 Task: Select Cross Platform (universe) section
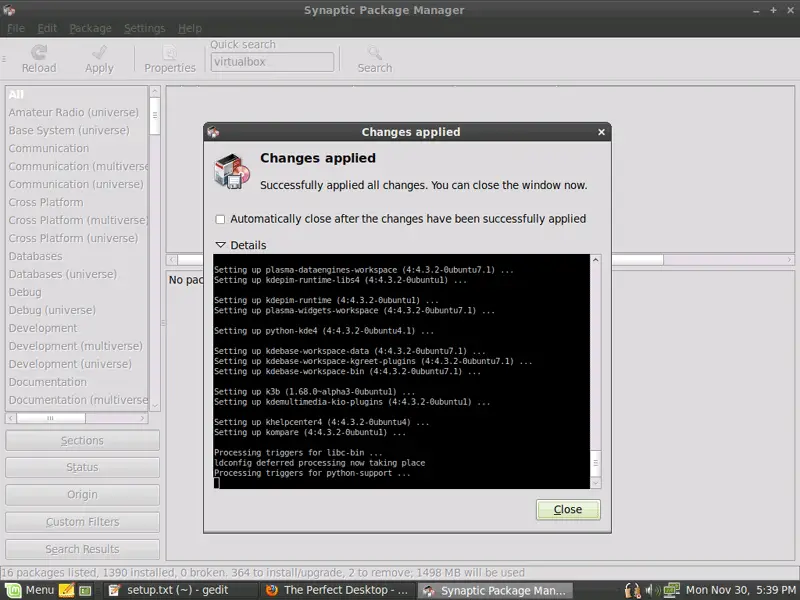point(77,238)
